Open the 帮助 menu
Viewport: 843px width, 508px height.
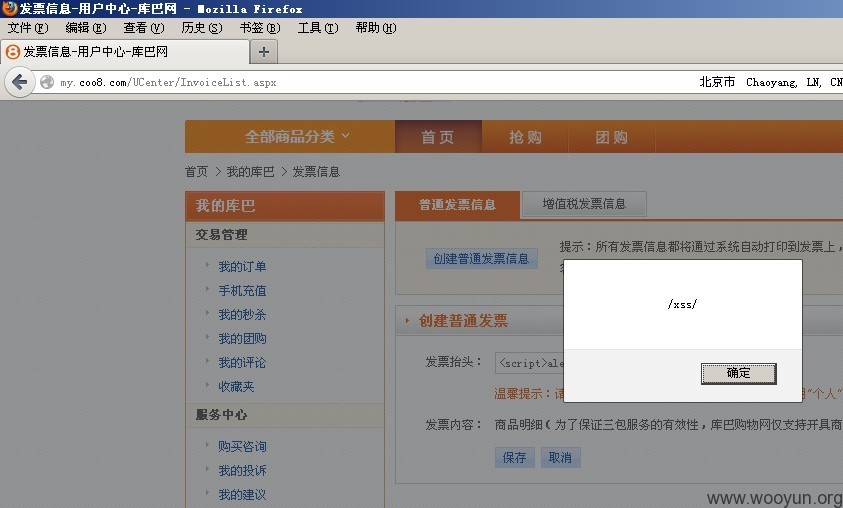[x=376, y=28]
